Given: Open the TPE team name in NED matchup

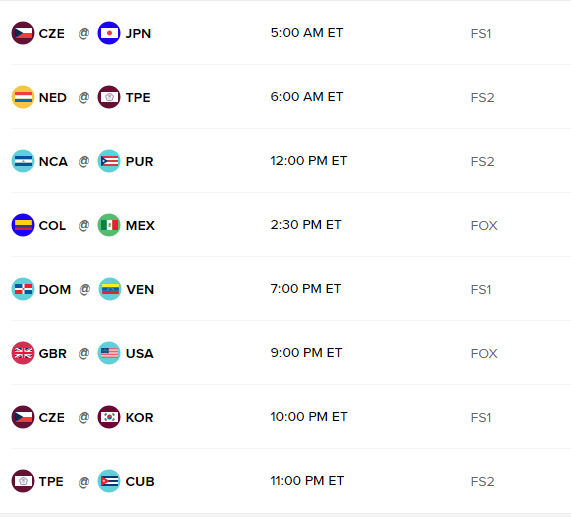Looking at the screenshot, I should point(138,98).
